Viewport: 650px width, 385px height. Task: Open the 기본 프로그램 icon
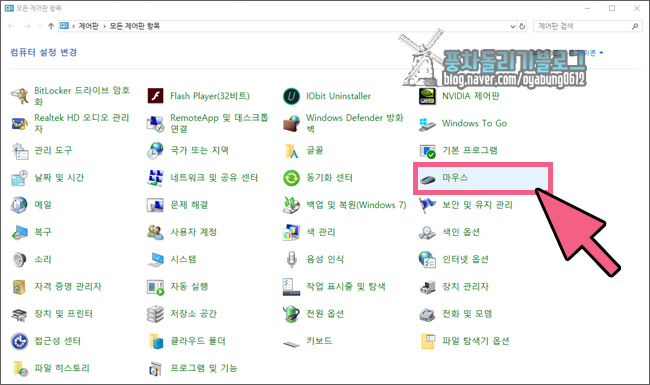tap(427, 151)
